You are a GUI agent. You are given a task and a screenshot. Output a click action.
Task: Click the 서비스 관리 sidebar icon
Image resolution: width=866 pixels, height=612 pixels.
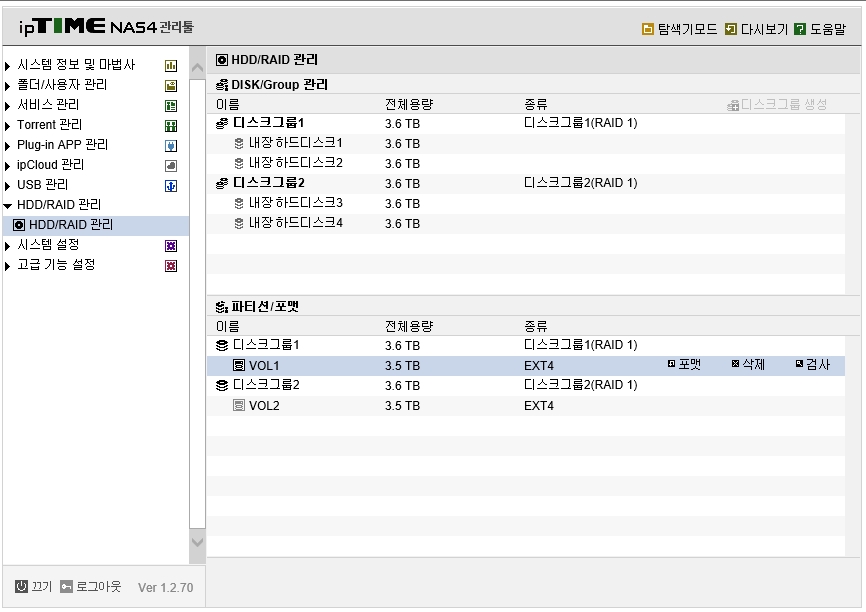pyautogui.click(x=171, y=105)
